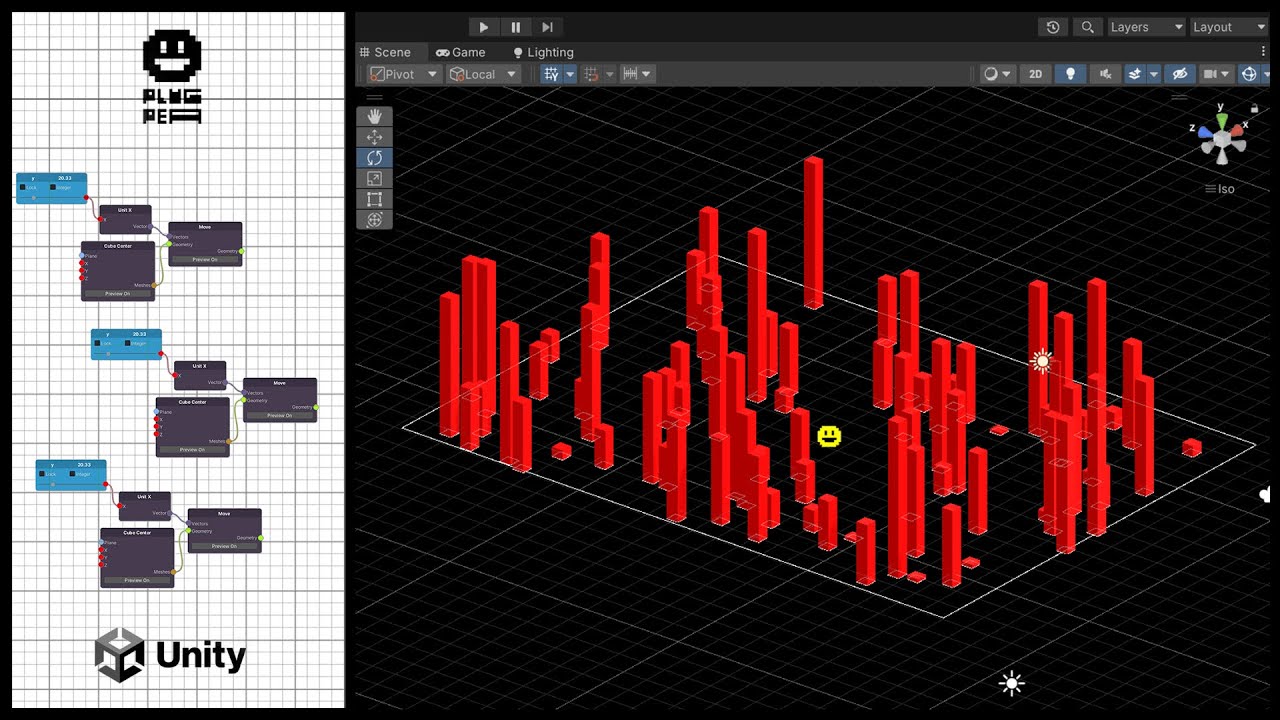The width and height of the screenshot is (1280, 720).
Task: Toggle the scene effects layers button
Action: pos(1135,74)
